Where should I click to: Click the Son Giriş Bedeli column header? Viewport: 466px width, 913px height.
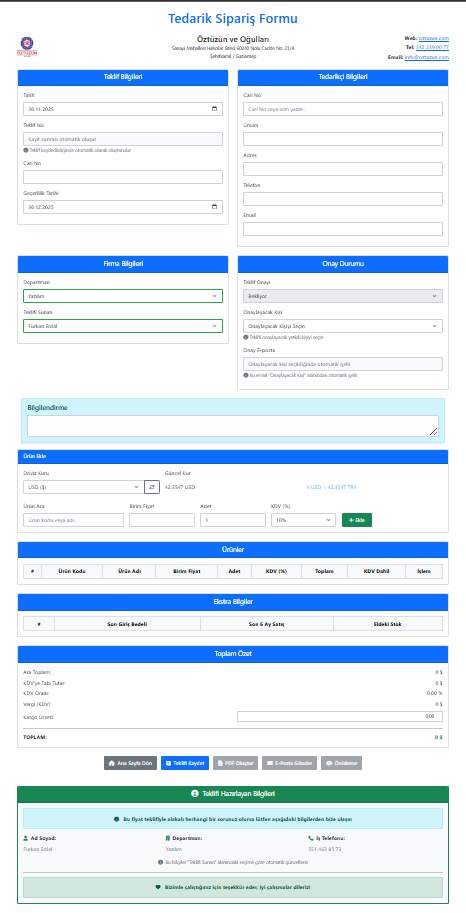[x=127, y=624]
